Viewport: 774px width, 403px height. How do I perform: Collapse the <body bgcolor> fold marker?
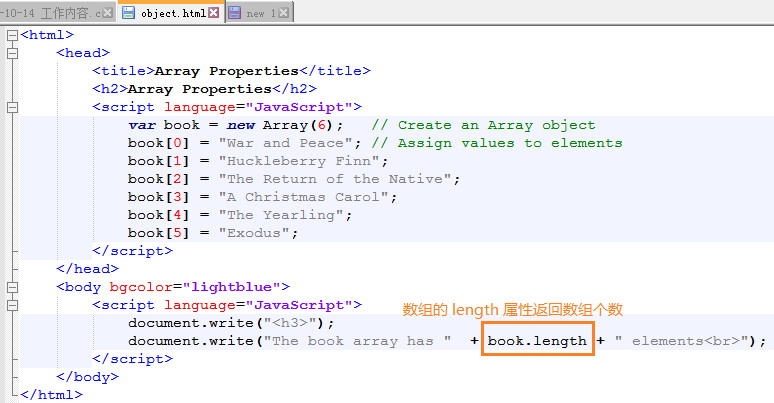(12, 287)
